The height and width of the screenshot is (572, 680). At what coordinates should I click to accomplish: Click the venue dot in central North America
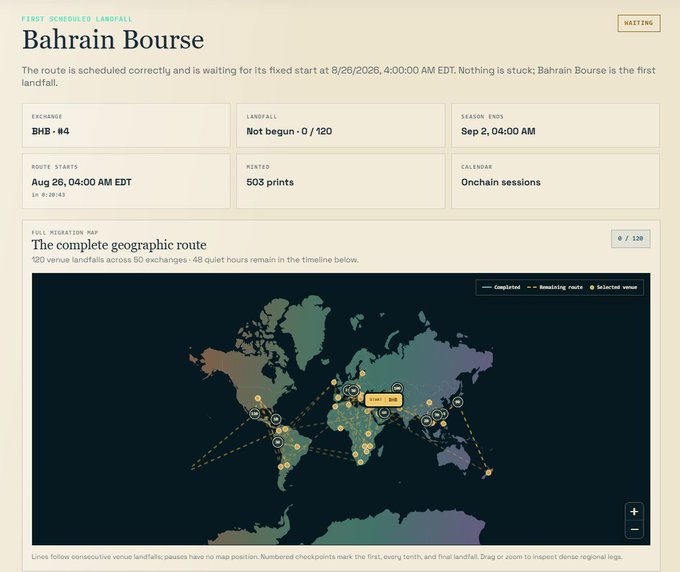coord(258,398)
